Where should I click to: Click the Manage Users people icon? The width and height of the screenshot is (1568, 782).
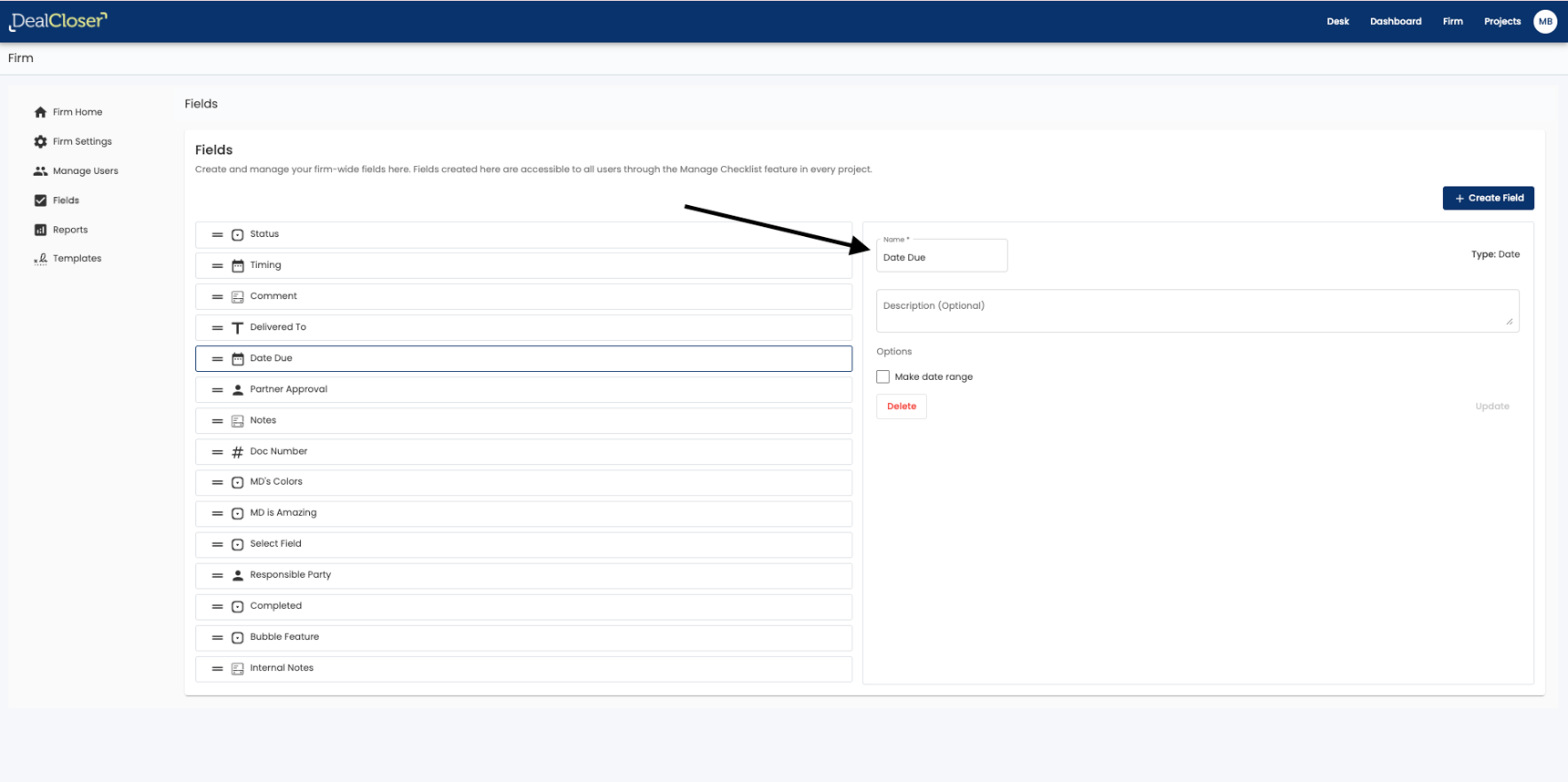coord(40,170)
